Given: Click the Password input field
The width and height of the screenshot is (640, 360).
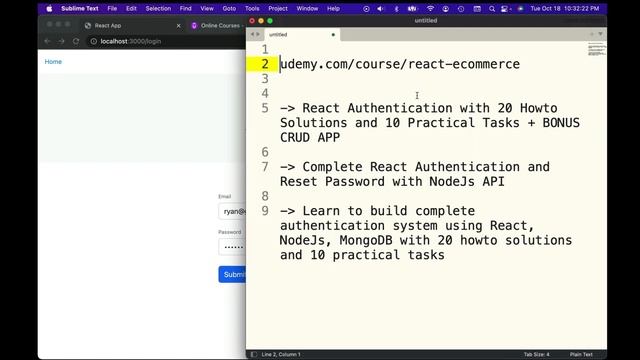Looking at the screenshot, I should pos(232,247).
